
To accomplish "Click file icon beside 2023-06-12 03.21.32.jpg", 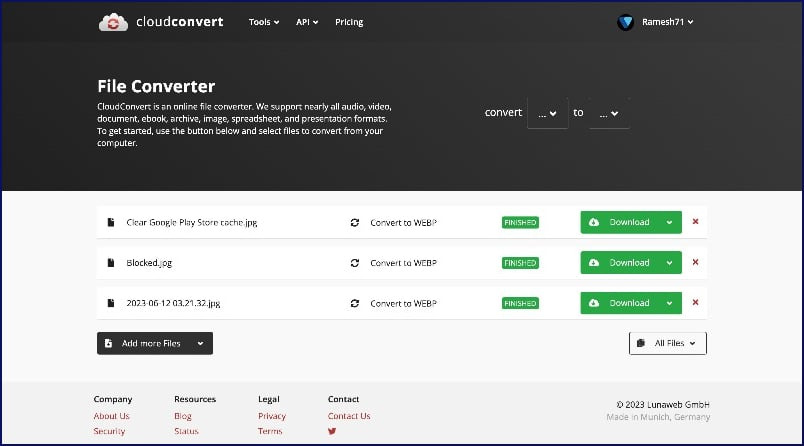I will pyautogui.click(x=111, y=303).
